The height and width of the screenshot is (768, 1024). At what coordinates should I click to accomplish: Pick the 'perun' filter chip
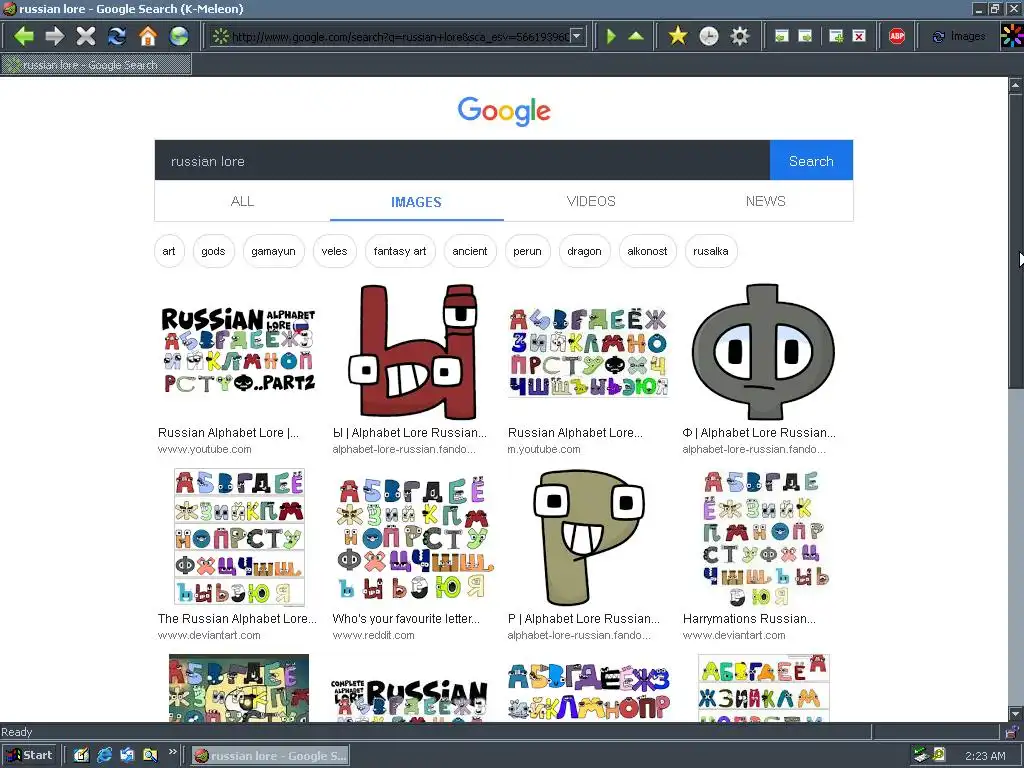click(x=527, y=251)
